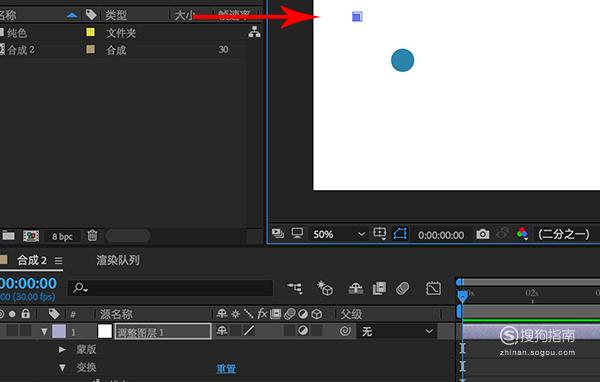The image size is (600, 382).
Task: Toggle mask and shape path visibility icon
Action: [x=400, y=233]
